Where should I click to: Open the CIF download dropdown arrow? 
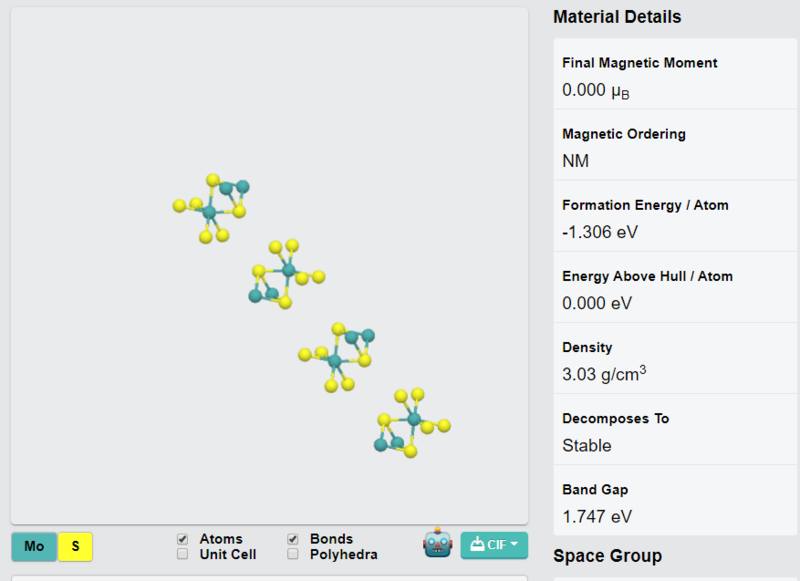tap(514, 544)
